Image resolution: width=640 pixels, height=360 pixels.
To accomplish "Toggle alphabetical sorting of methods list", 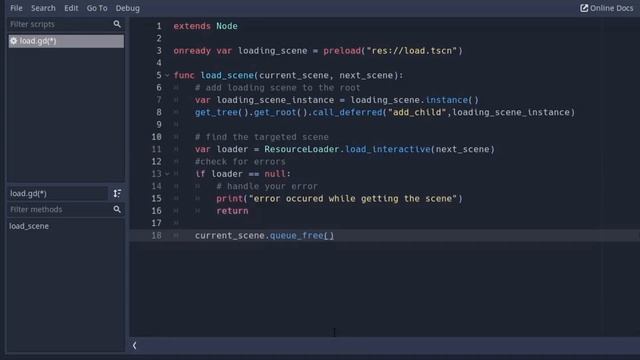I will click(x=117, y=193).
